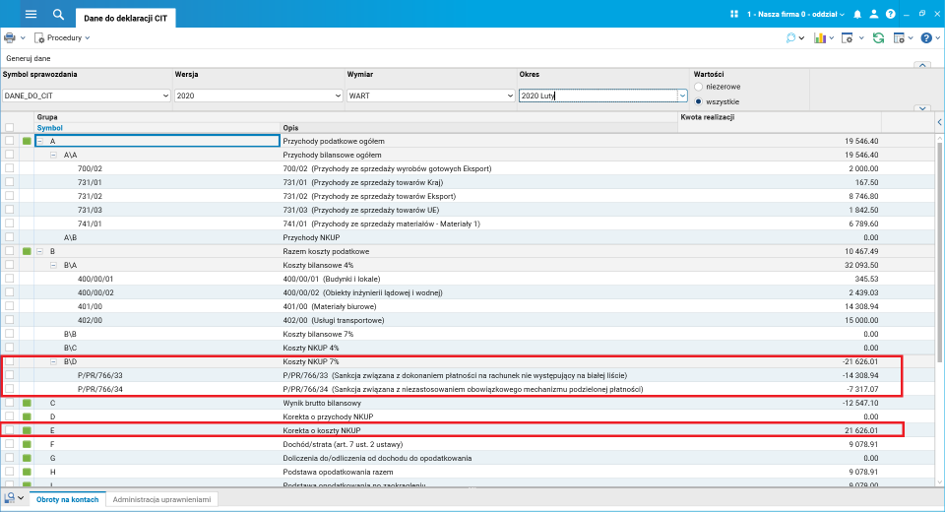Tick checkbox for row 700/02

click(9, 169)
